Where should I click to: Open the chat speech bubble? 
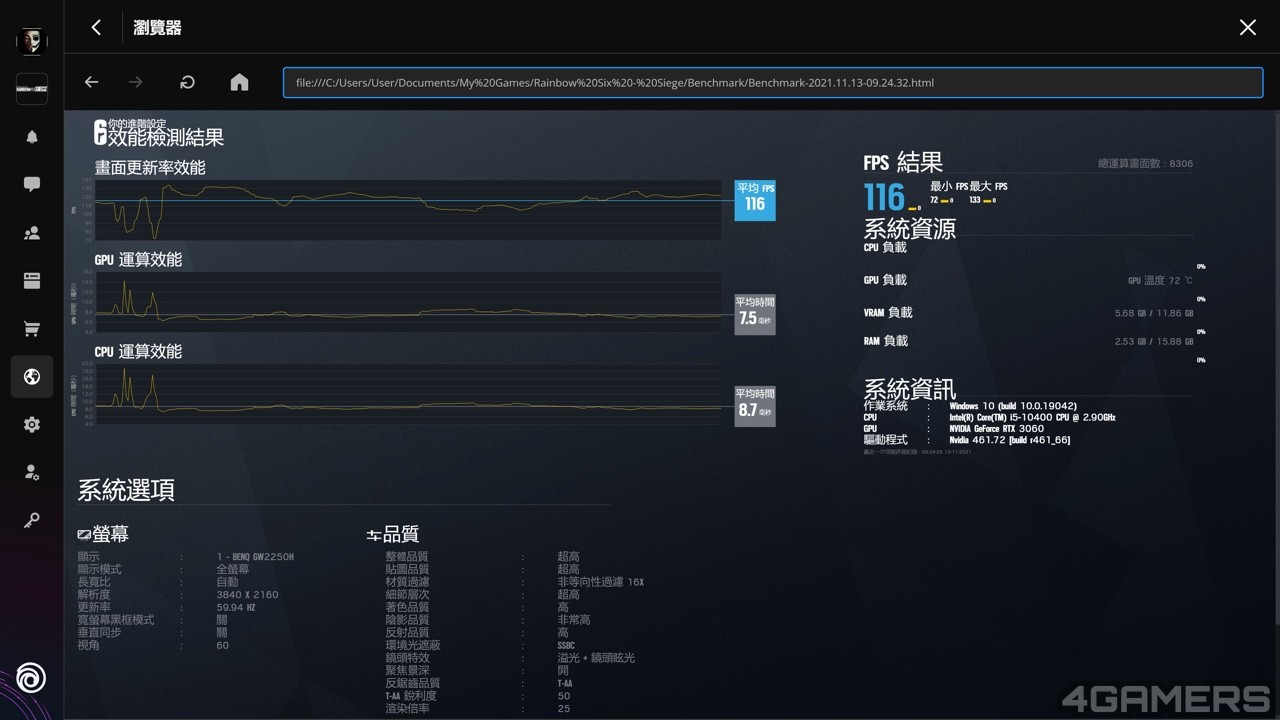32,185
